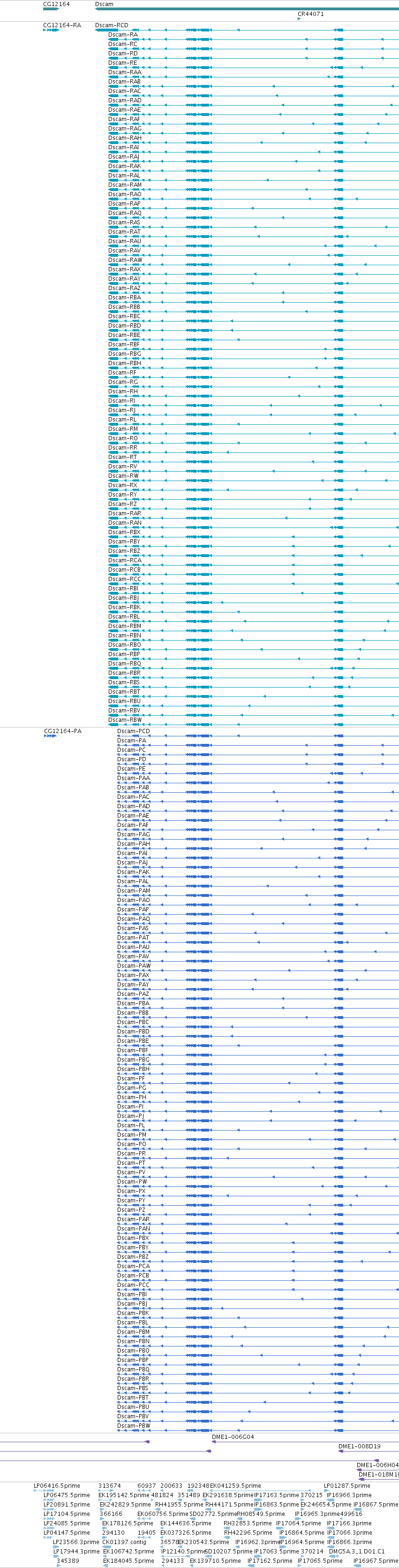Click protein Dscam-PD
The height and width of the screenshot is (1568, 399).
[131, 759]
